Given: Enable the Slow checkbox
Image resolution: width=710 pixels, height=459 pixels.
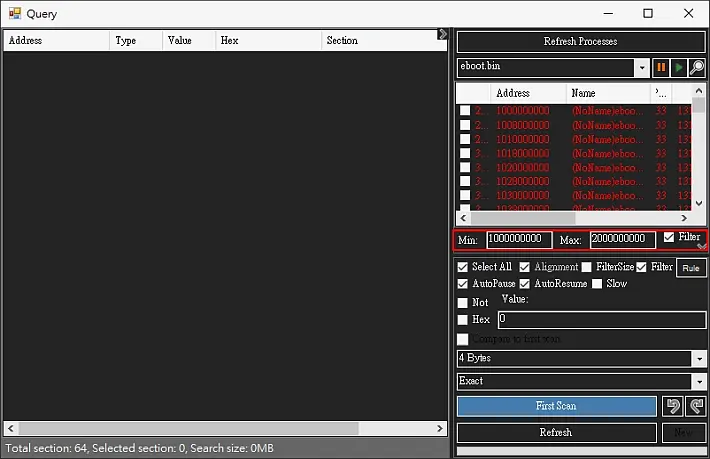Looking at the screenshot, I should pos(597,284).
